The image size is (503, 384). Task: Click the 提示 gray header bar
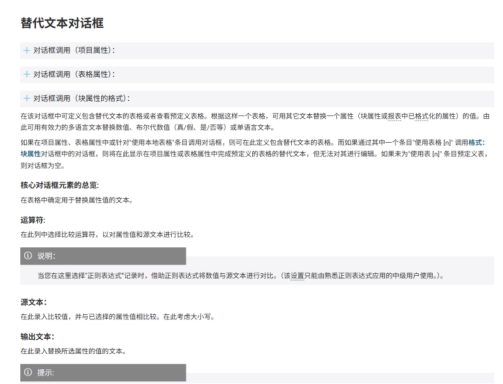tap(103, 372)
